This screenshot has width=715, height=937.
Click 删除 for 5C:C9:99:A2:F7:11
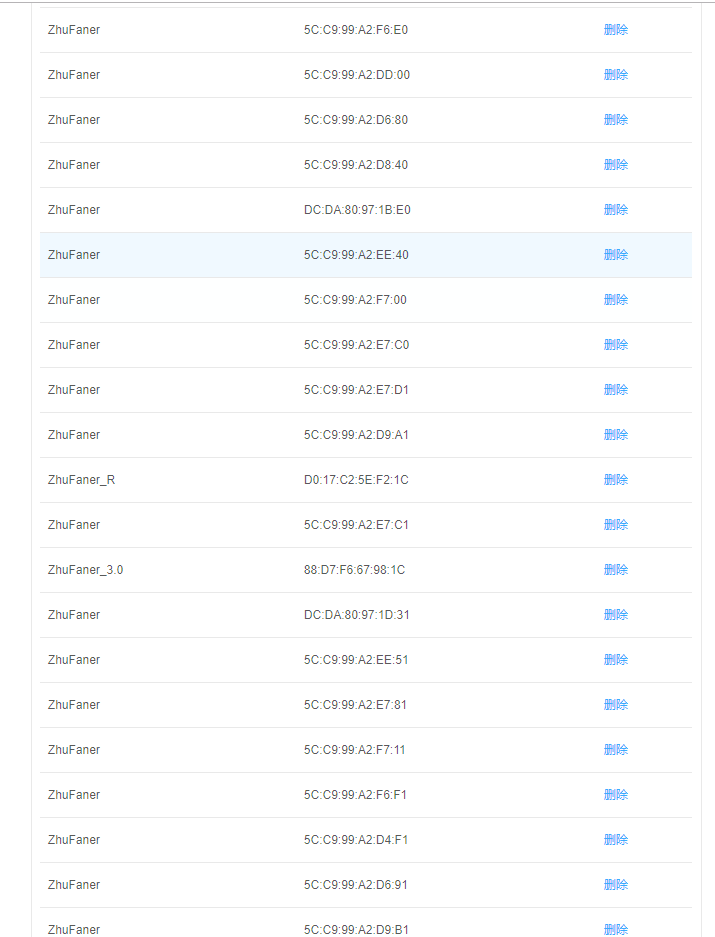tap(616, 750)
